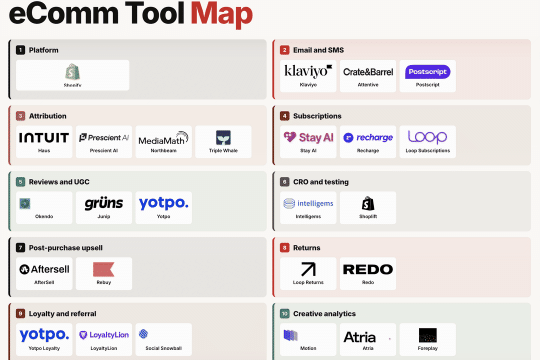Click the Yotpo logo in Loyalty and referral
This screenshot has width=540, height=360.
click(44, 335)
